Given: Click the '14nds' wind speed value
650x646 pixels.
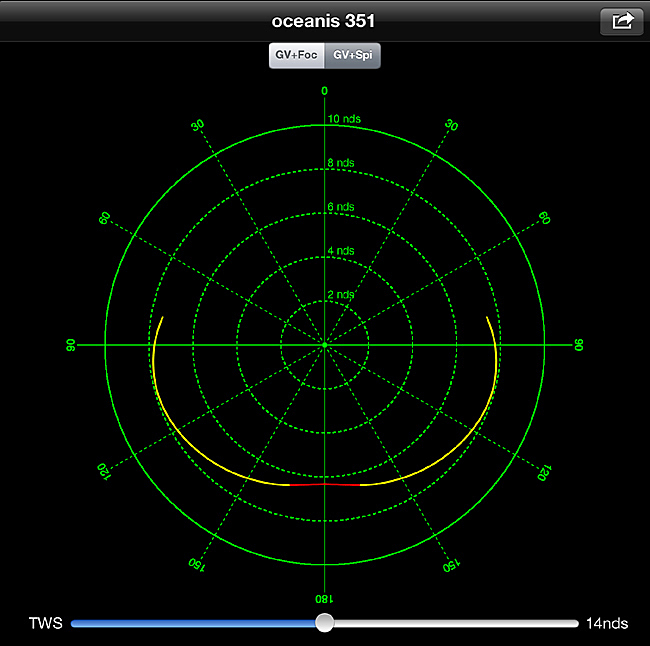Looking at the screenshot, I should [607, 623].
